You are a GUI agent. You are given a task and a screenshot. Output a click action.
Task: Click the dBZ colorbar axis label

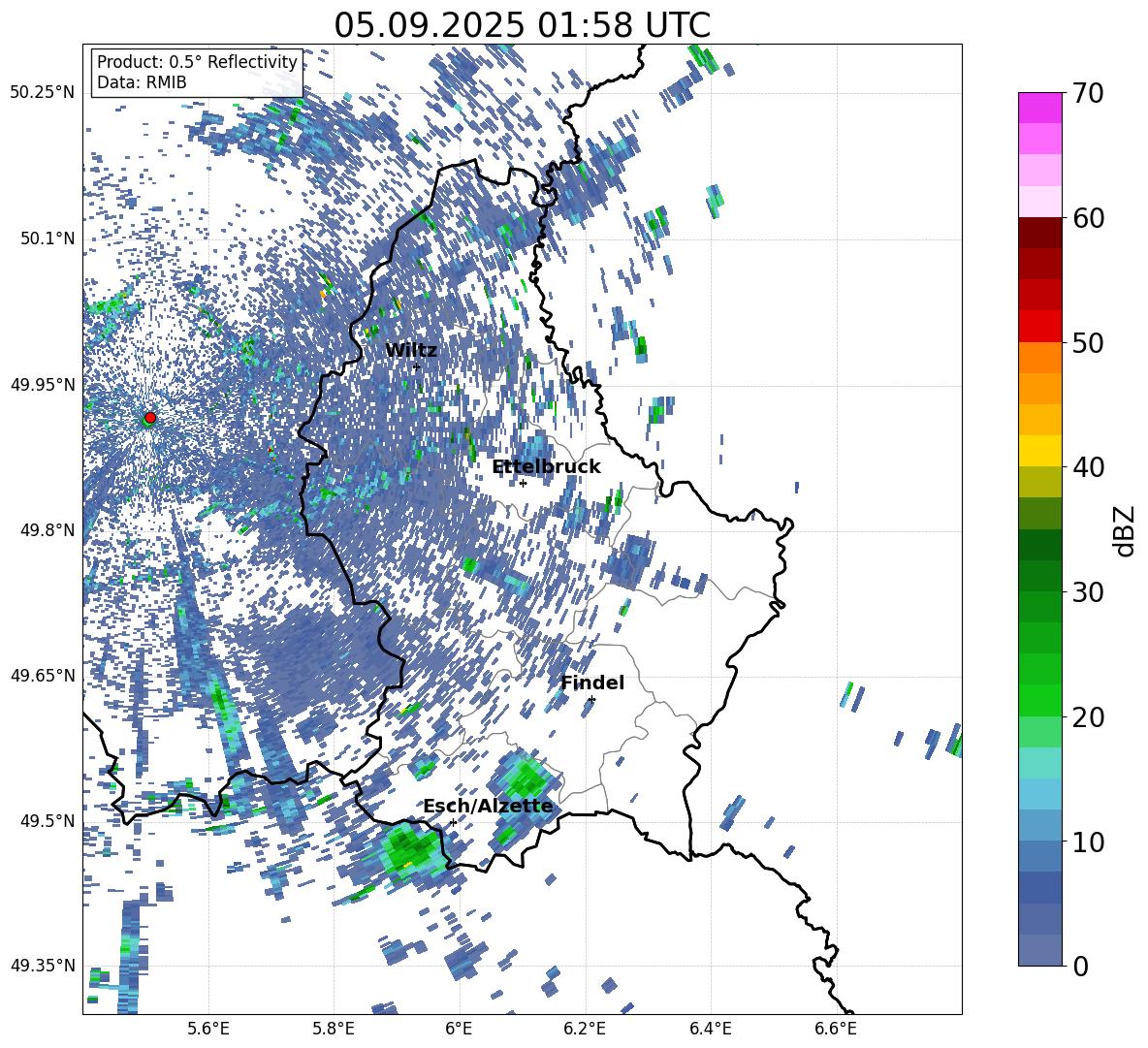pyautogui.click(x=1126, y=530)
